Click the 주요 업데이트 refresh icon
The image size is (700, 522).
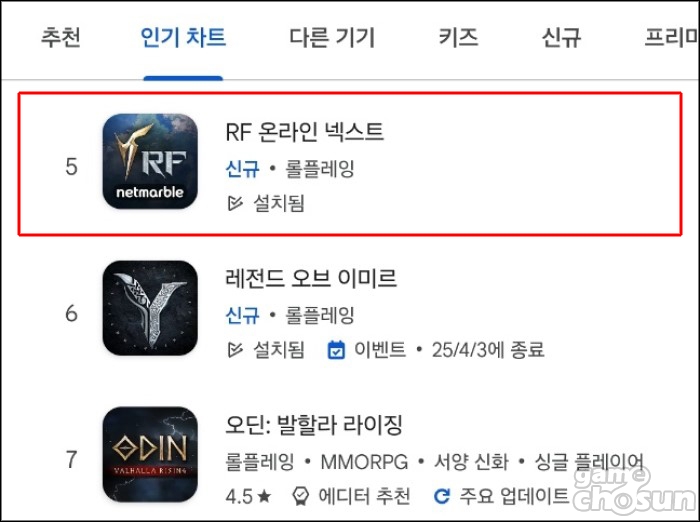442,496
